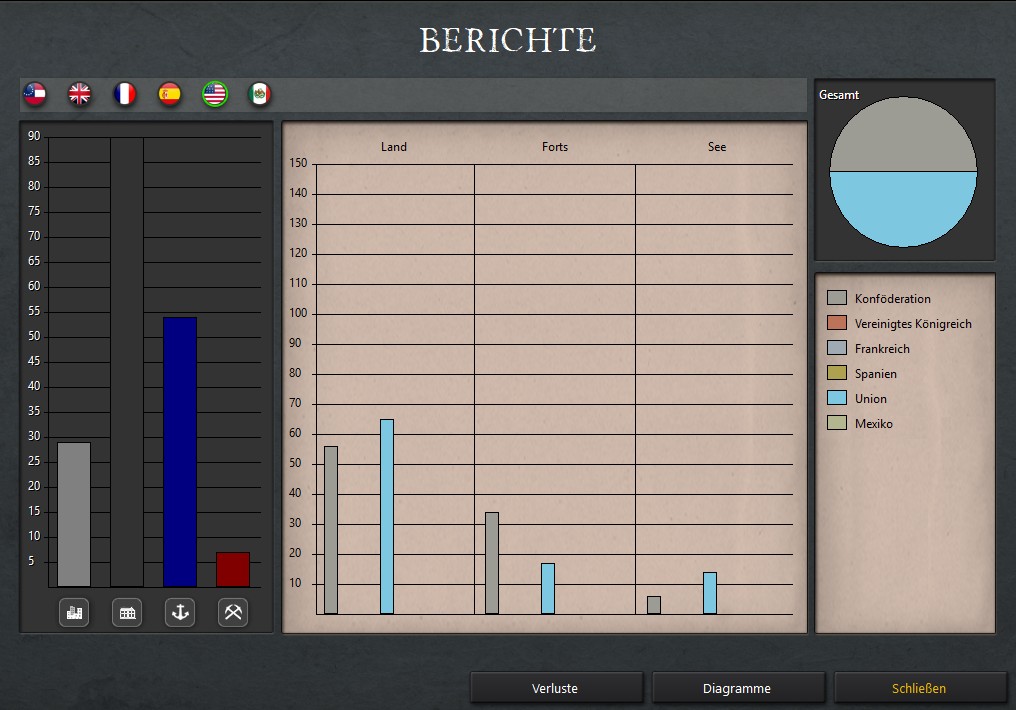
Task: Close the reports with Schließen
Action: click(x=919, y=688)
